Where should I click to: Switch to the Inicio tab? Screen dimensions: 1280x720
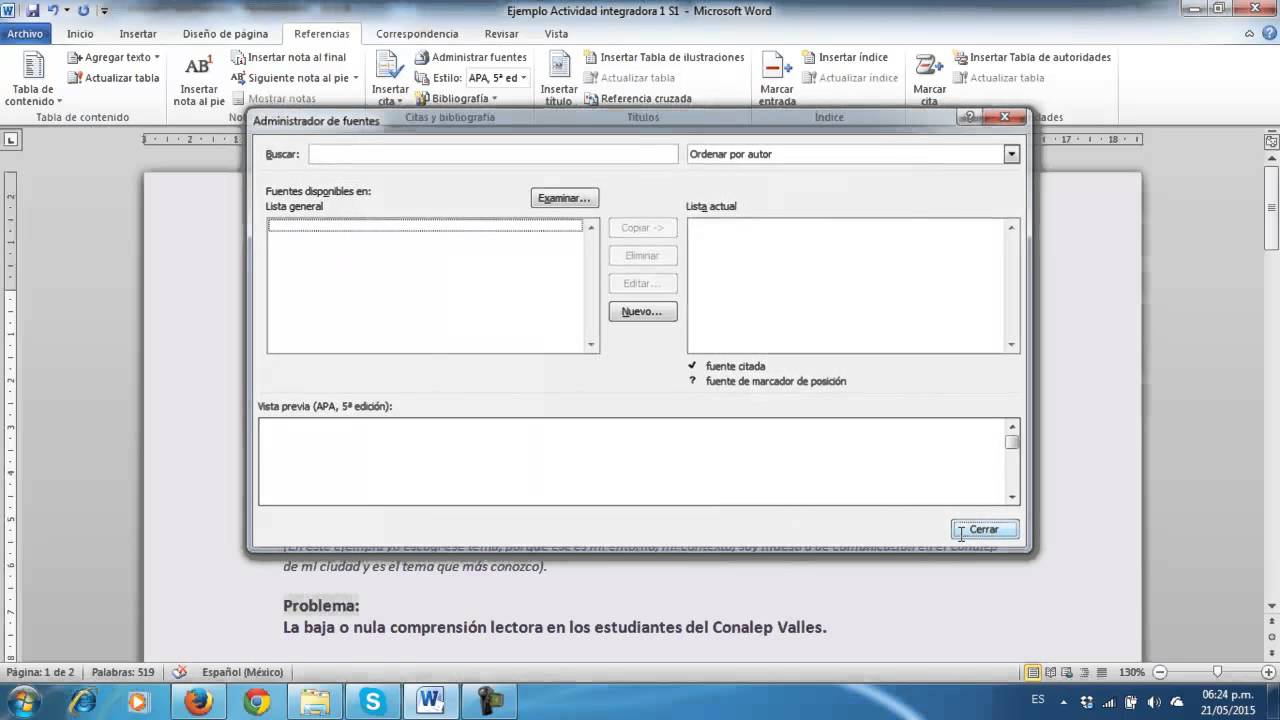80,34
